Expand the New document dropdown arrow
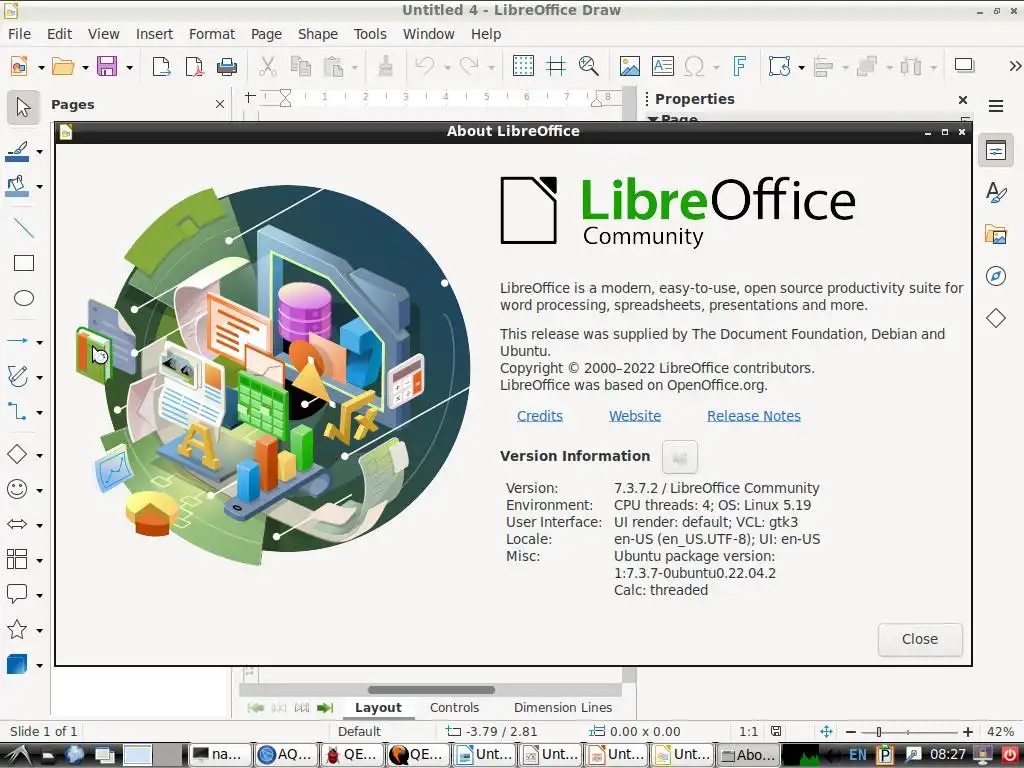1024x768 pixels. 41,67
